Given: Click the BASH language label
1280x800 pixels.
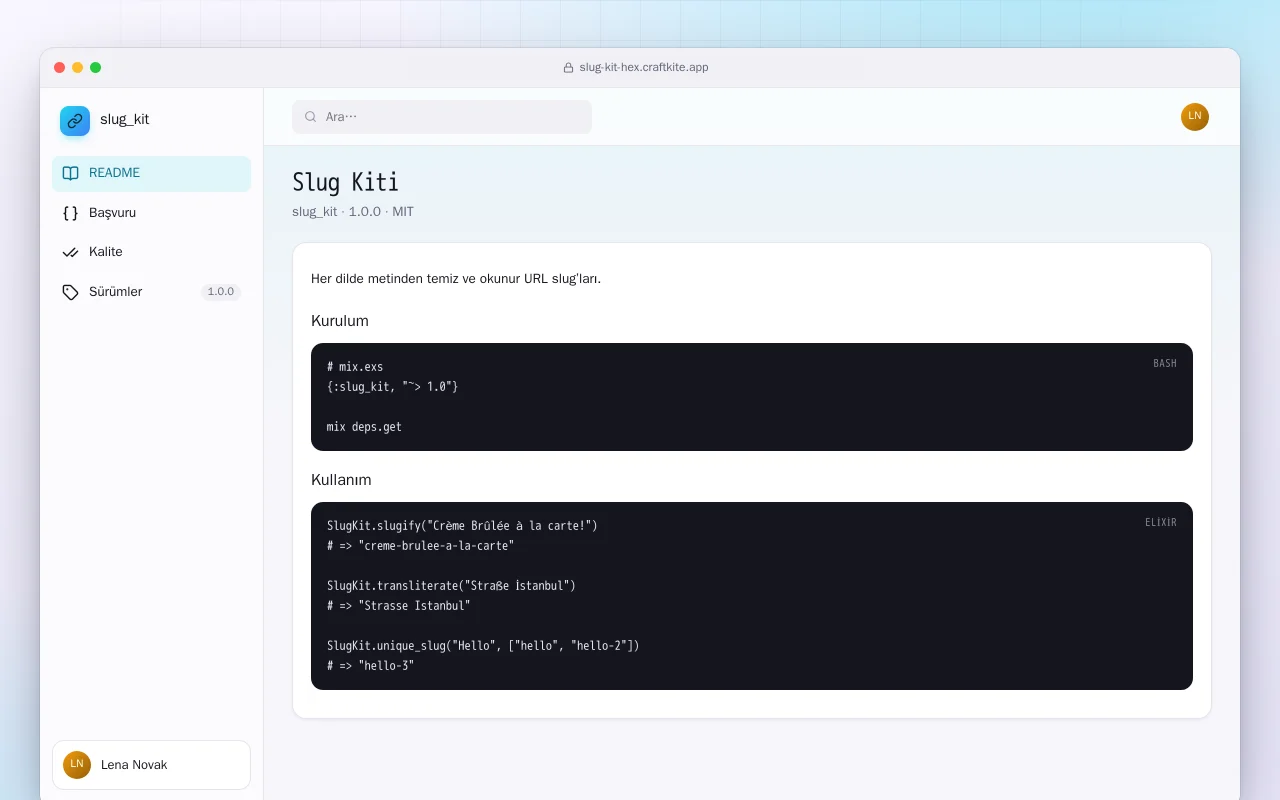Looking at the screenshot, I should click(x=1165, y=364).
